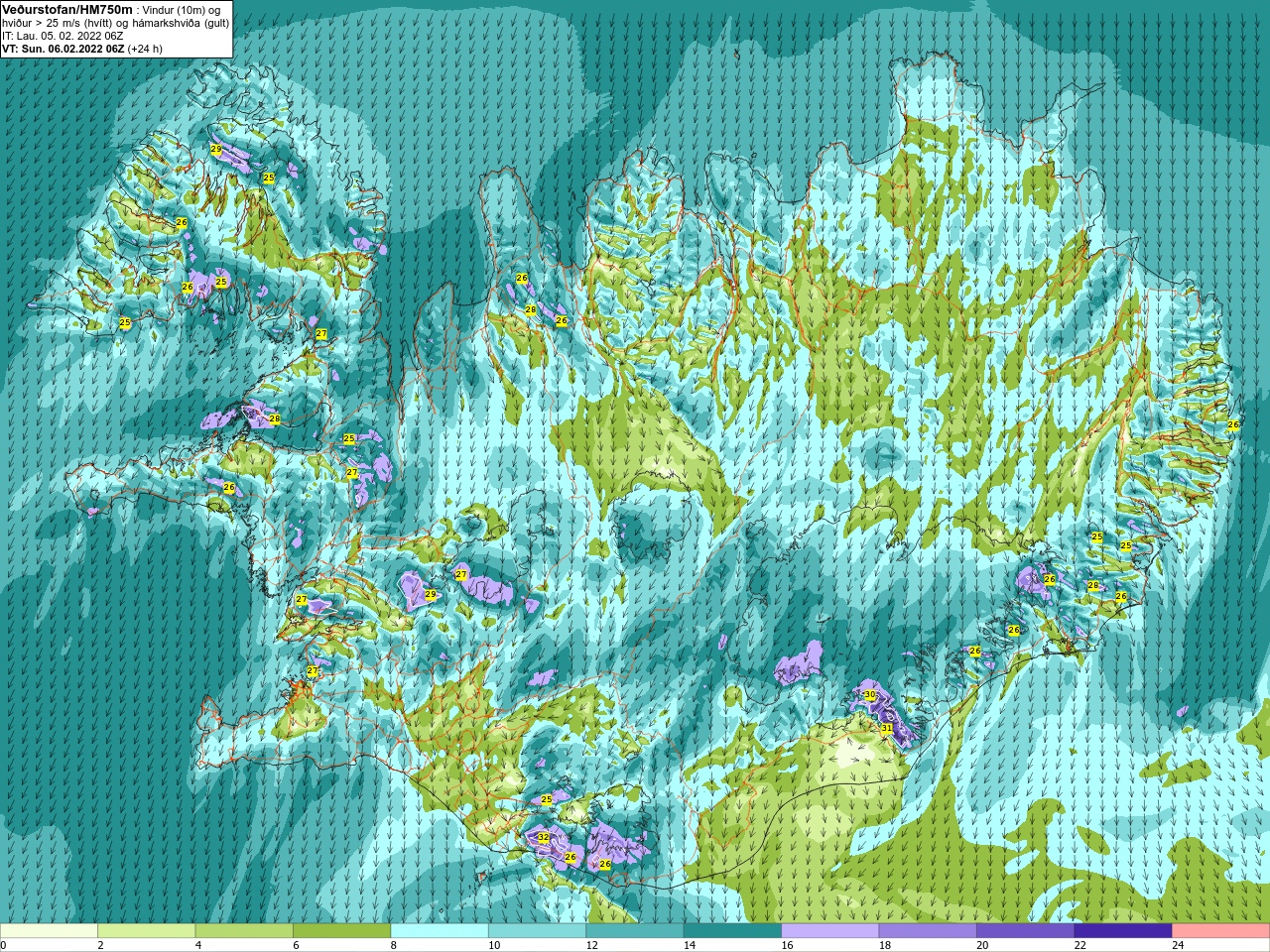Pick the 20–22 m/s violet legend swatch
Viewport: 1270px width, 952px height.
[x=1026, y=931]
